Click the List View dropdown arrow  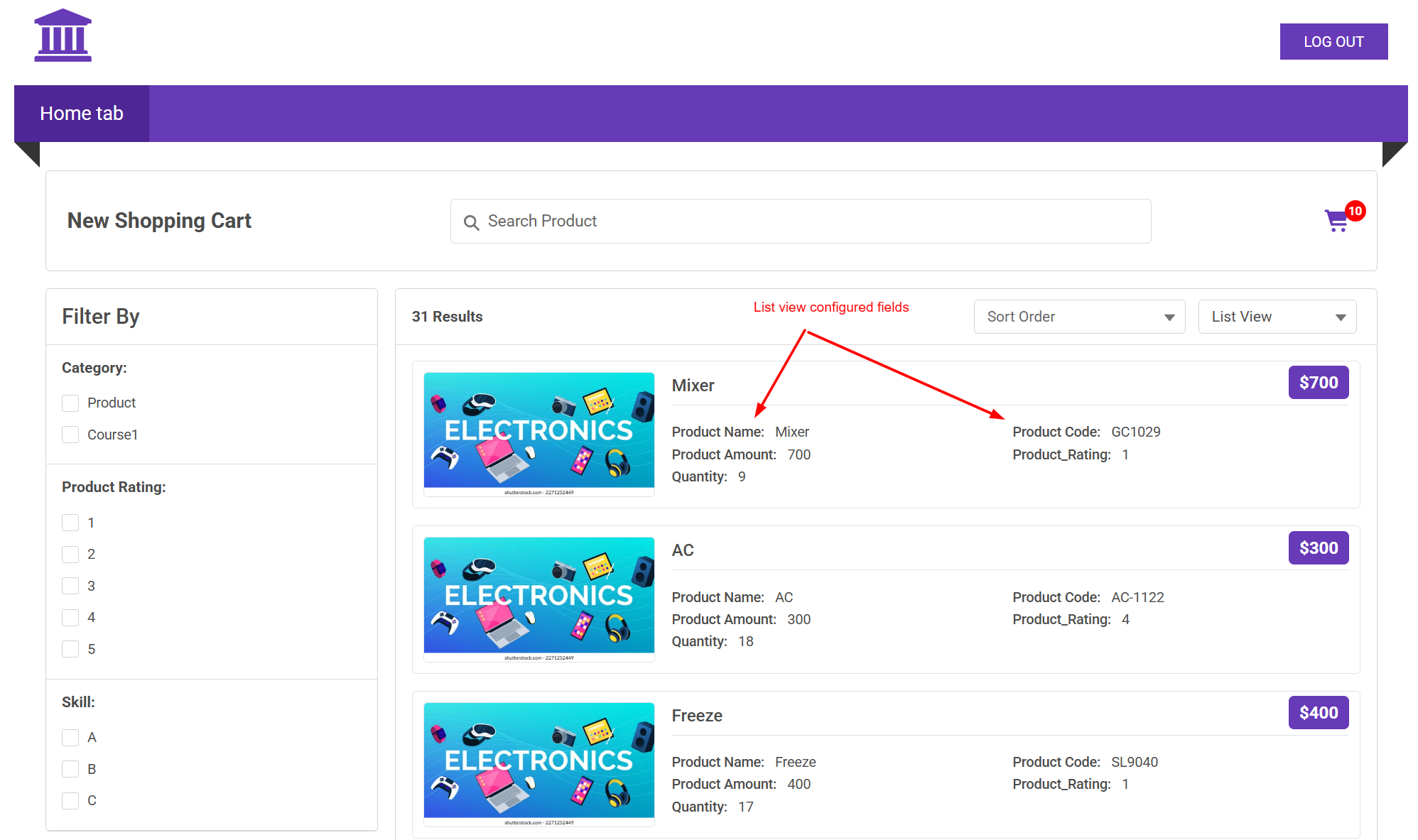pyautogui.click(x=1340, y=317)
